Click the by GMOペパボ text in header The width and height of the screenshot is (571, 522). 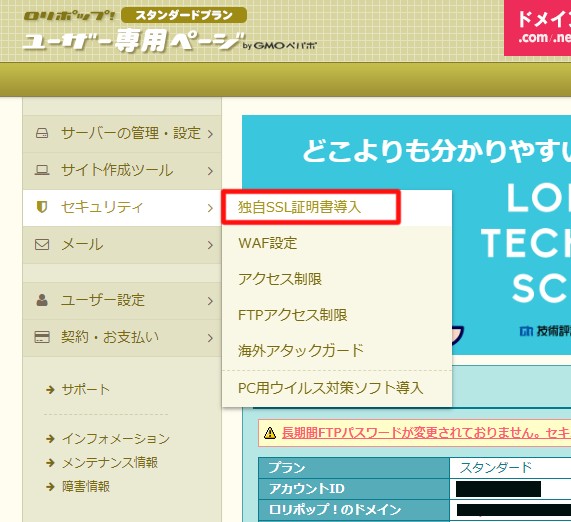click(x=280, y=46)
